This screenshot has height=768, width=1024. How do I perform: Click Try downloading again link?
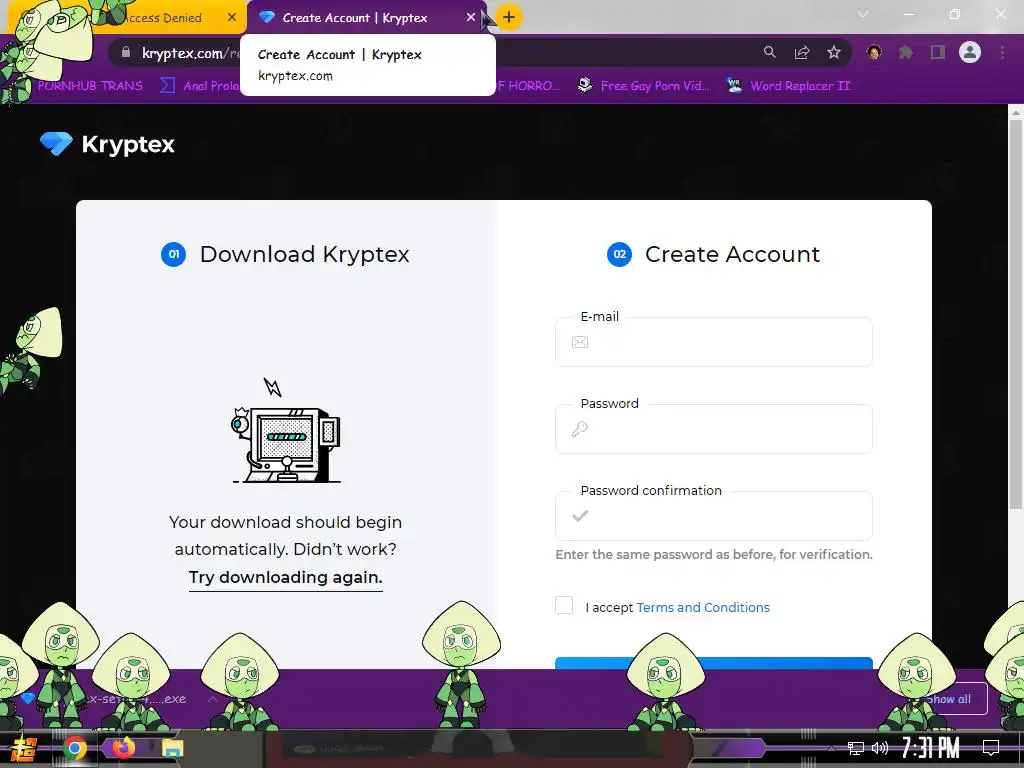click(x=285, y=577)
